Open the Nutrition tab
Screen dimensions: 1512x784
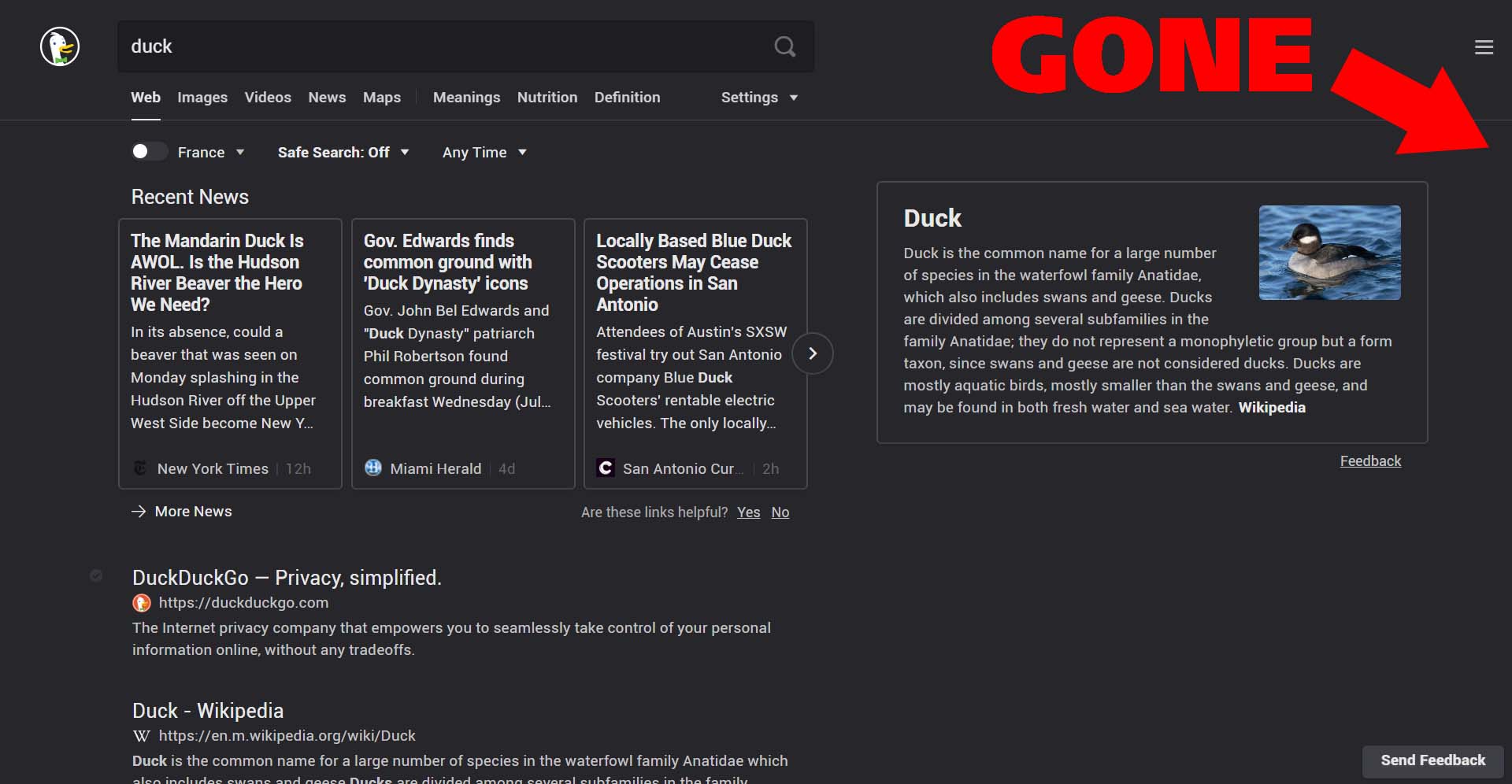click(x=547, y=98)
